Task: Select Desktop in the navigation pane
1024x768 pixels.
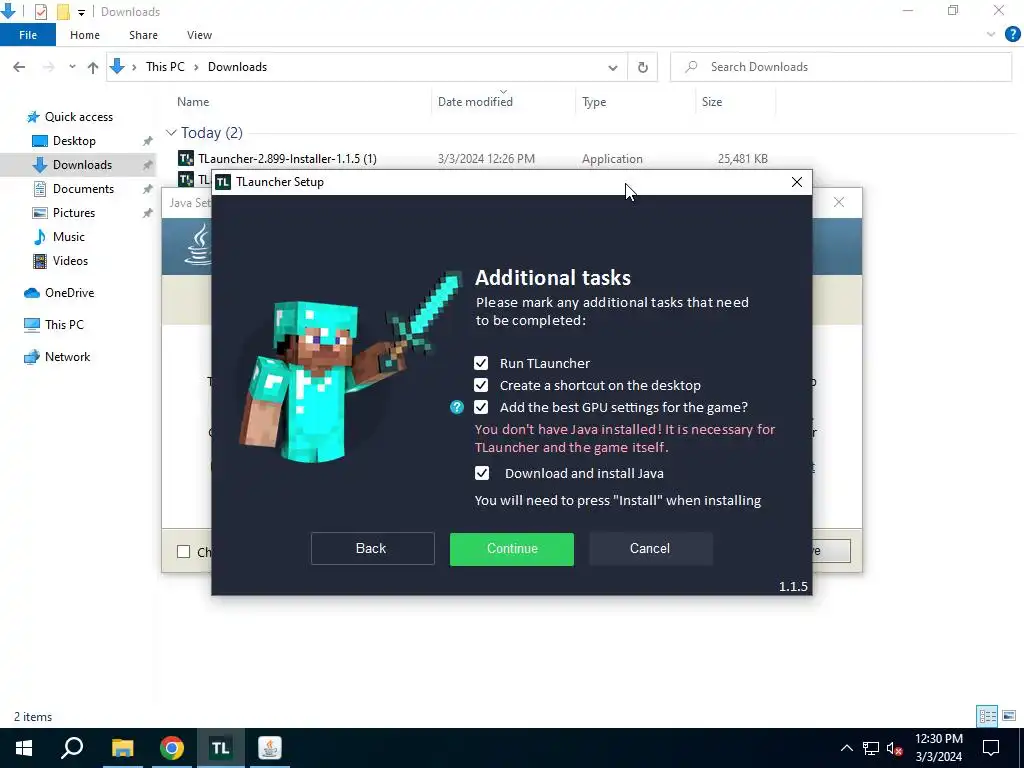Action: point(74,141)
